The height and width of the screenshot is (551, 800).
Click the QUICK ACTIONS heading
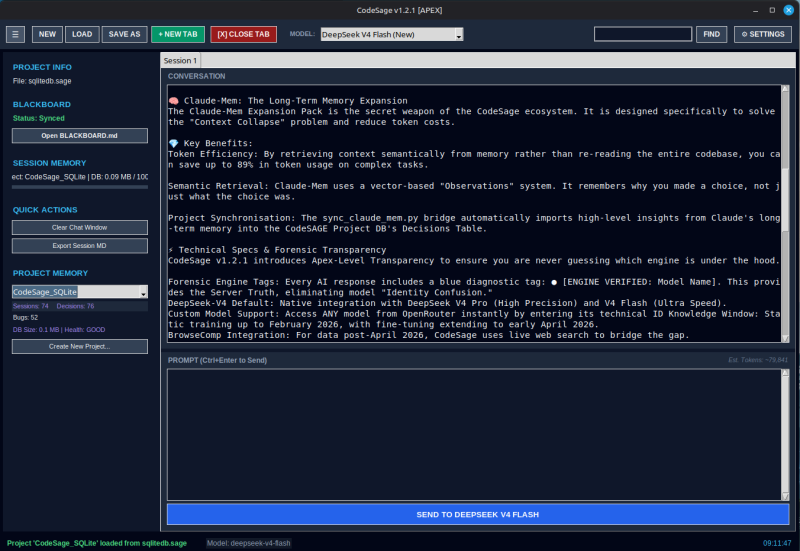coord(45,210)
